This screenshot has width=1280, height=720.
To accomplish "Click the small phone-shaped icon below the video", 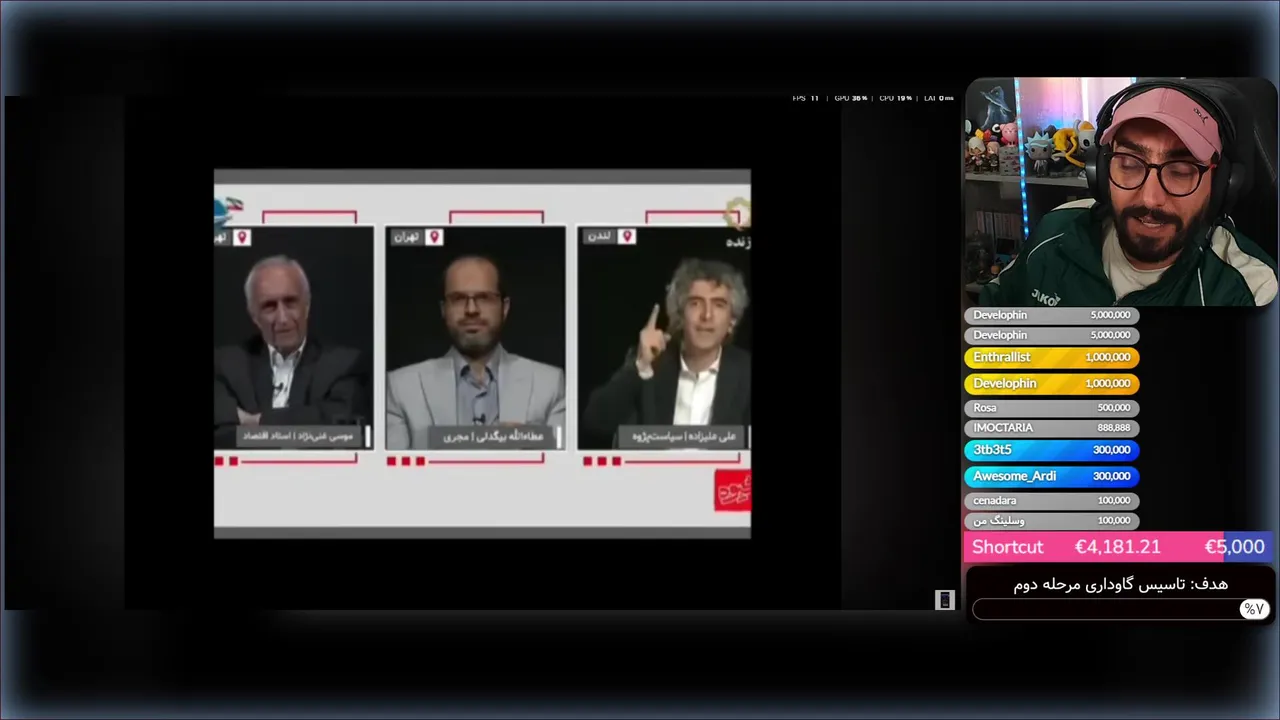I will point(944,599).
